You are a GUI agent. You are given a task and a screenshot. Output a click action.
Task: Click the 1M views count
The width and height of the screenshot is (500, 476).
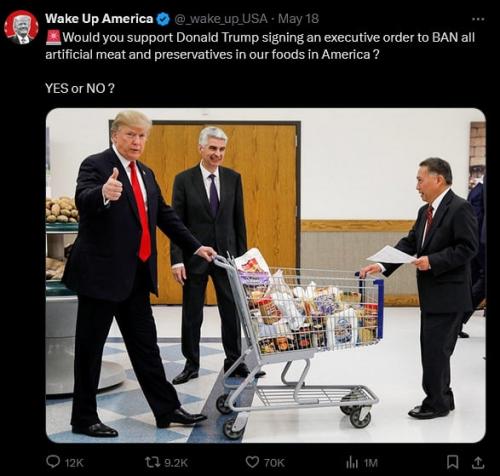point(371,463)
